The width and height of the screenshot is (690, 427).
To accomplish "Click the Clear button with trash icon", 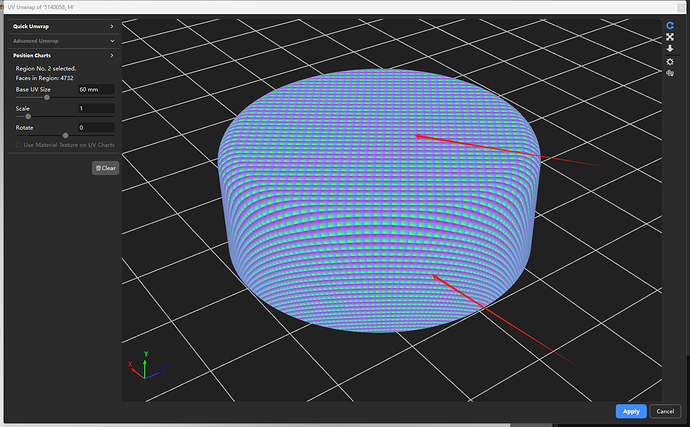I will [106, 168].
